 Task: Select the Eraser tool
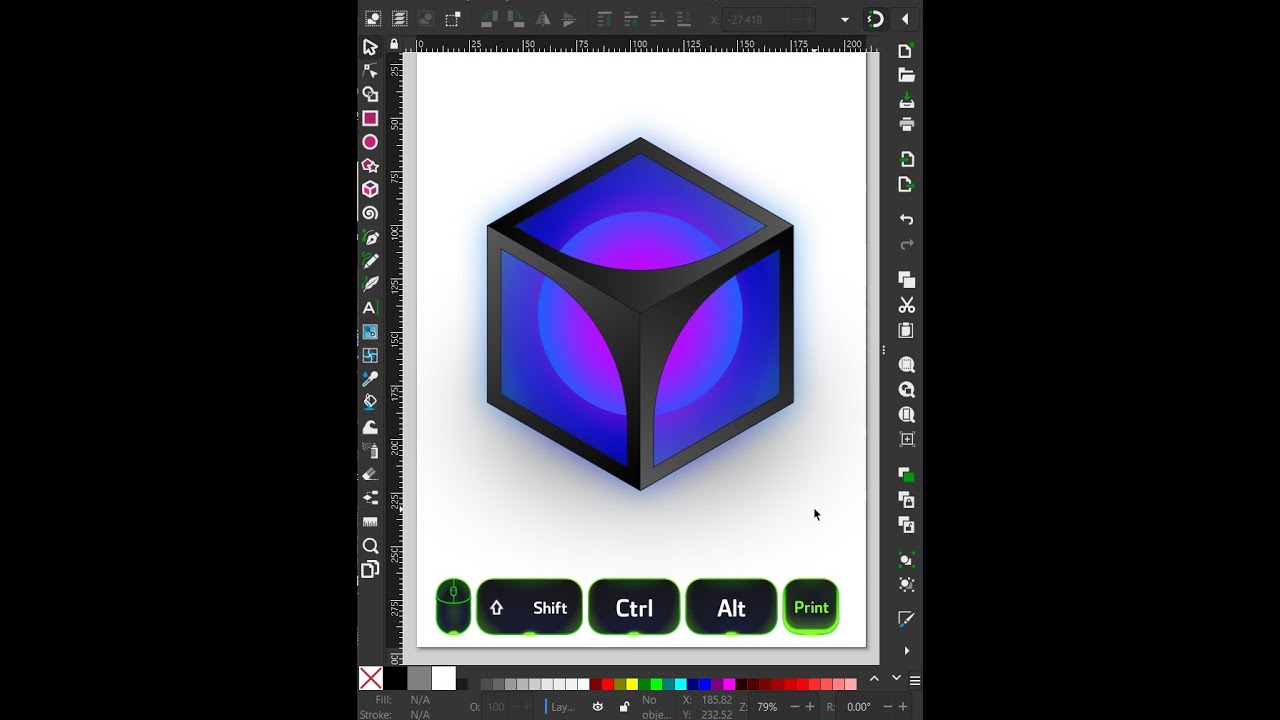click(370, 474)
